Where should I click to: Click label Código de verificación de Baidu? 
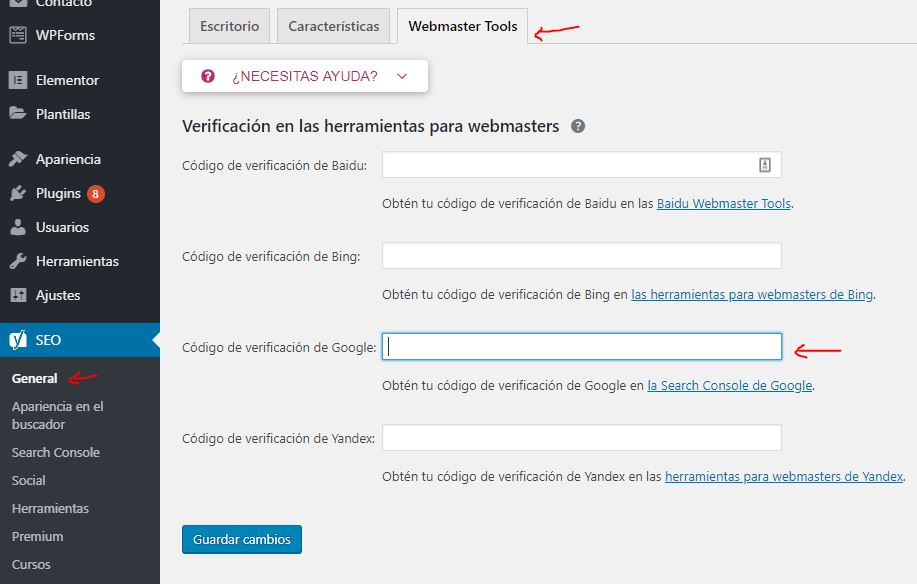[274, 165]
